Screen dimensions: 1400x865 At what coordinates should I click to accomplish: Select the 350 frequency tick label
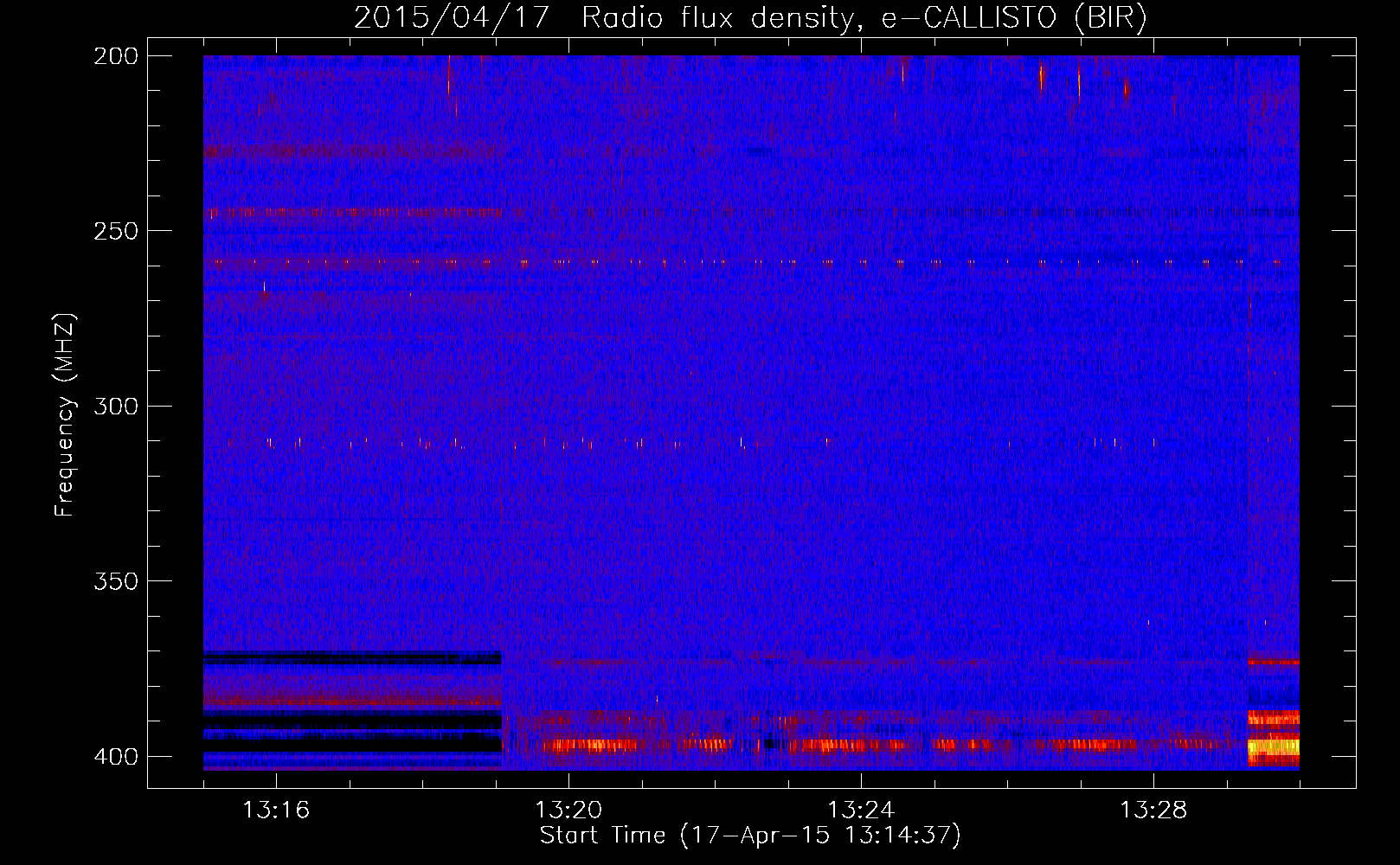tap(115, 581)
